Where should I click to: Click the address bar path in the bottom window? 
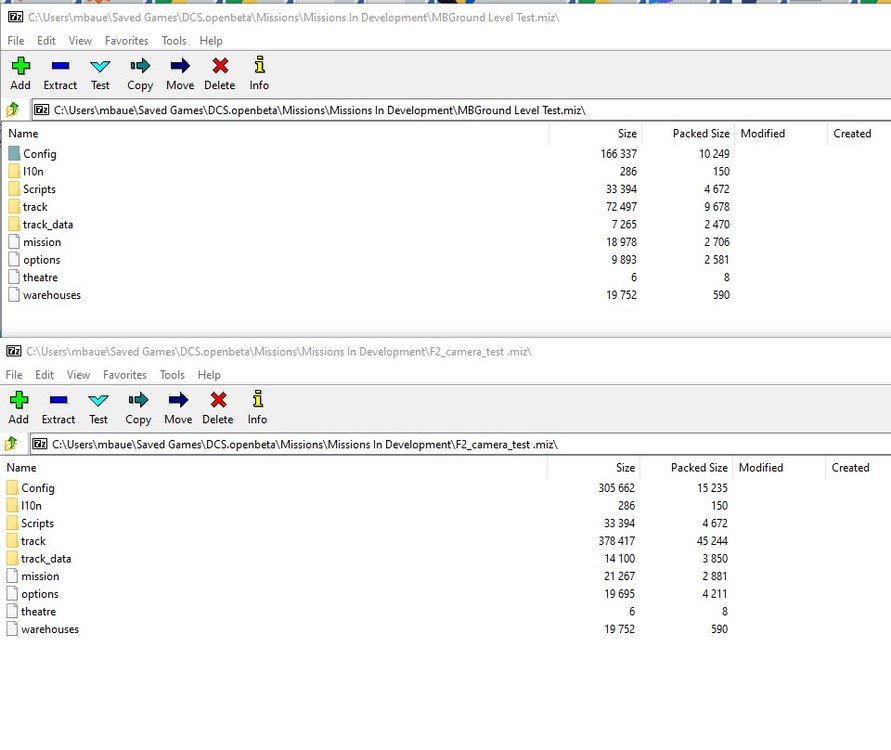[300, 443]
